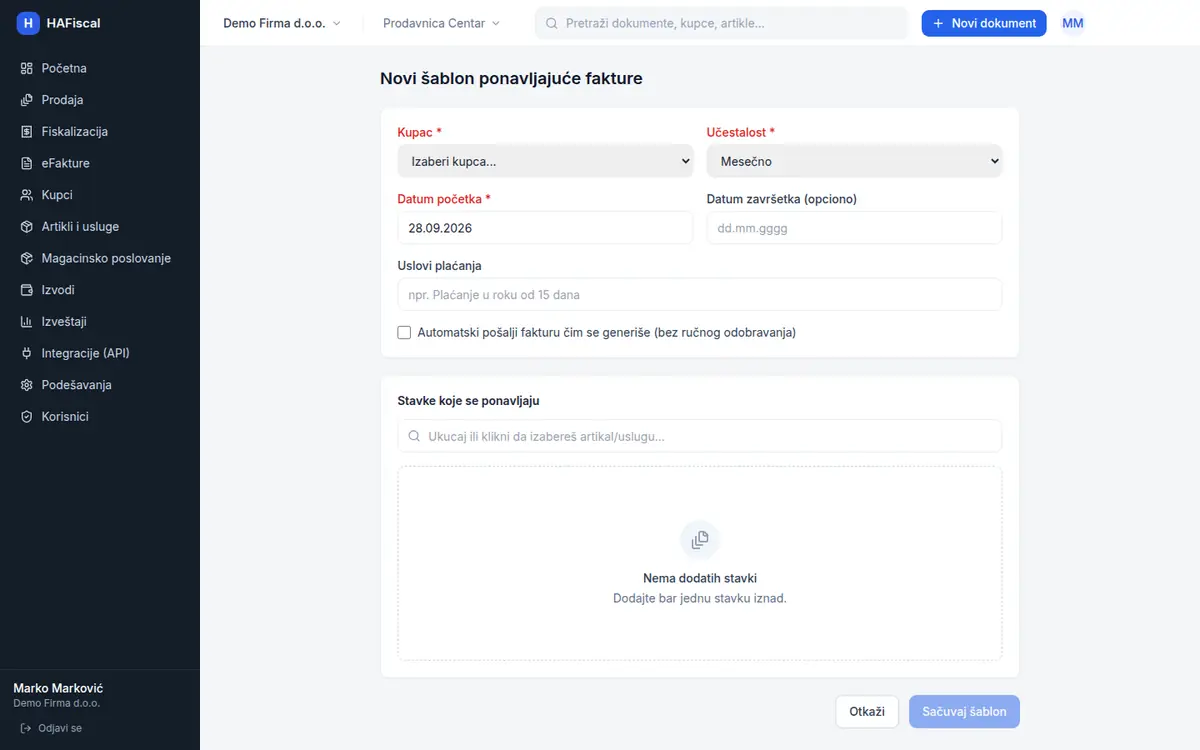Focus the Datum završetka date field
The width and height of the screenshot is (1200, 750).
click(854, 228)
